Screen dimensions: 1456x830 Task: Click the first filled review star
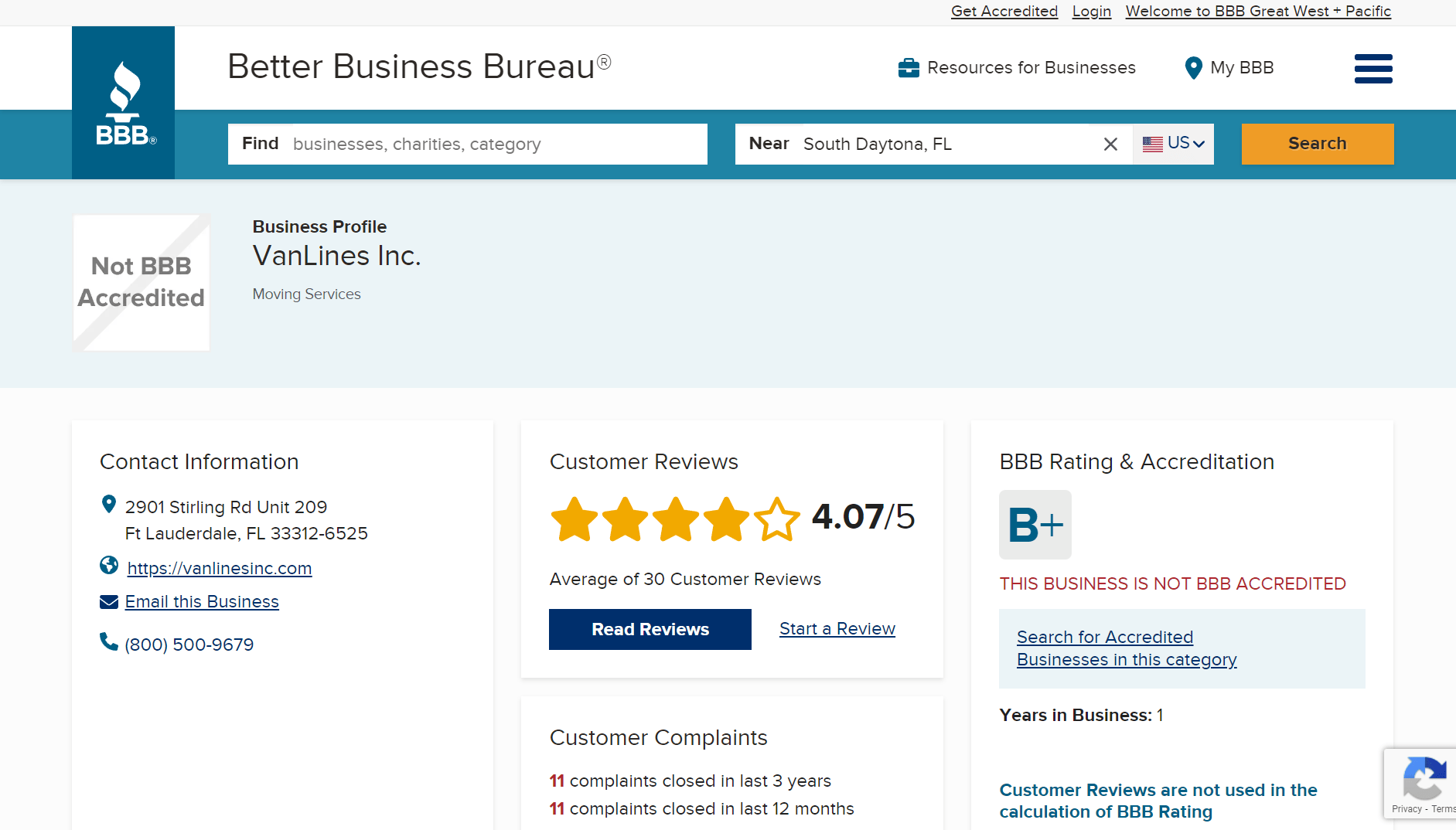575,519
